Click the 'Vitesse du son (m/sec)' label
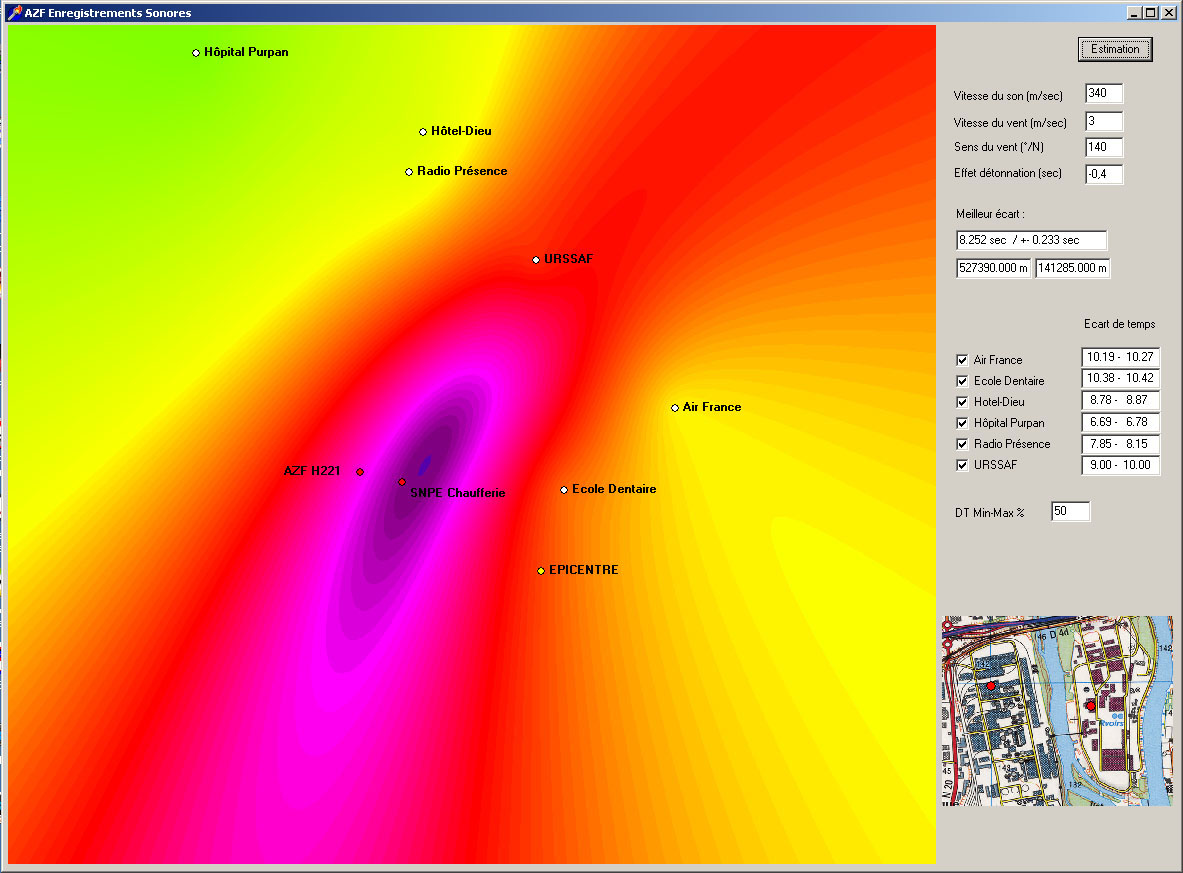This screenshot has width=1183, height=873. click(x=1008, y=96)
